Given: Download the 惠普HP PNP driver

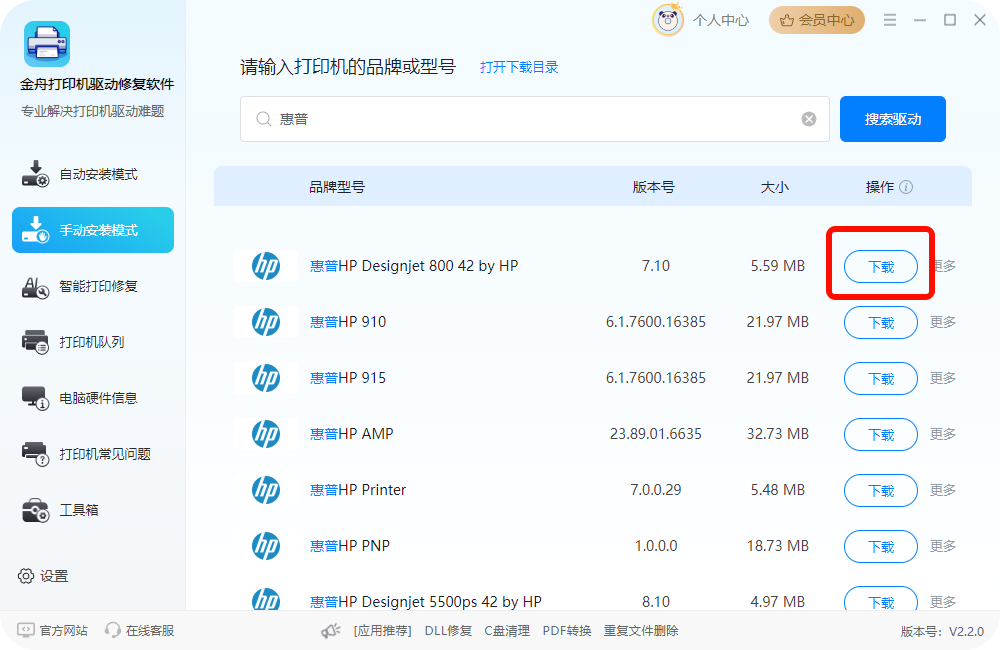Looking at the screenshot, I should tap(881, 547).
